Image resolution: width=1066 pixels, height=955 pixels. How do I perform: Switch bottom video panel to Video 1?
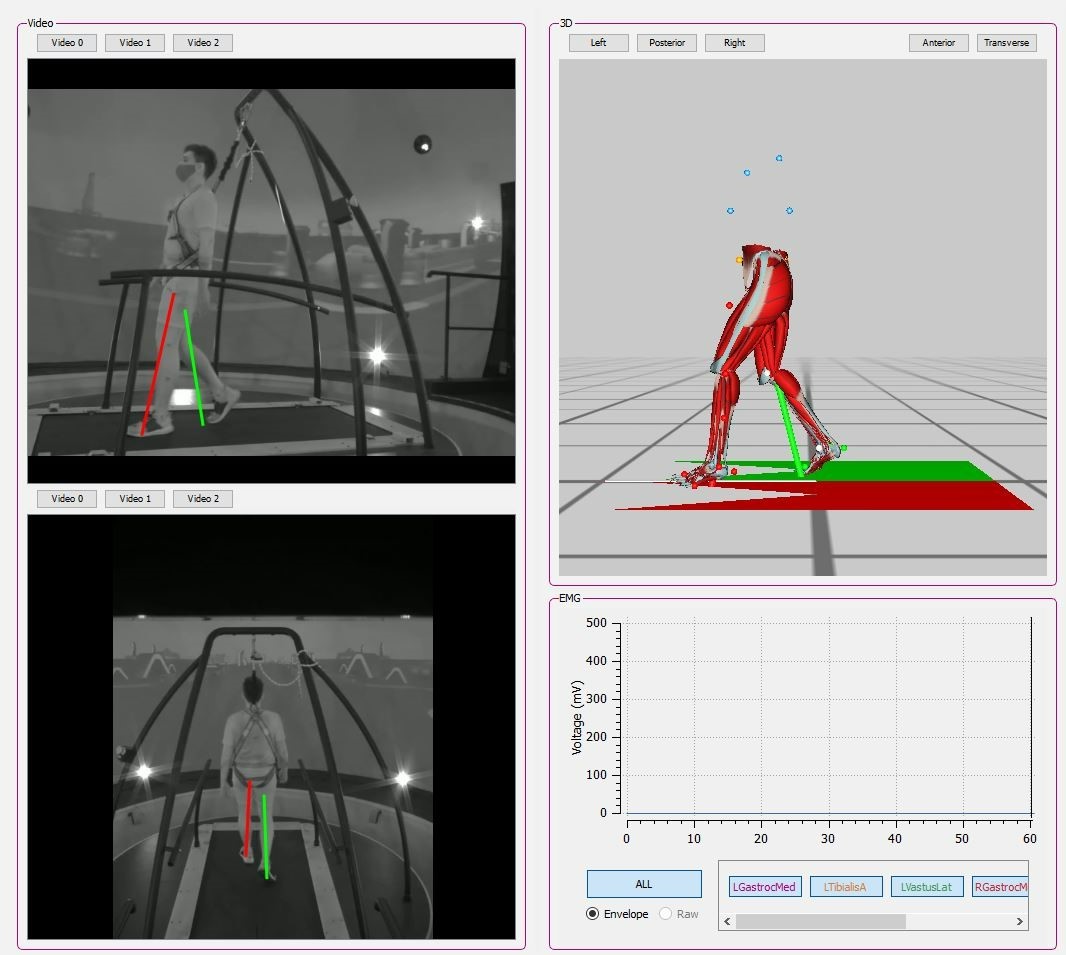(x=135, y=499)
